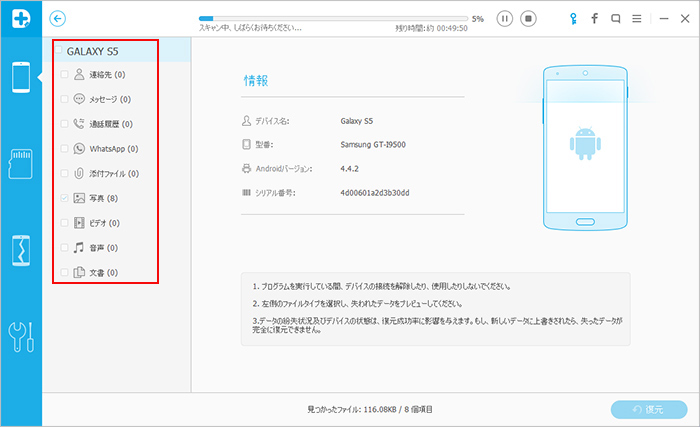Open the 連絡先 (0) category
Viewport: 700px width, 427px height.
(107, 75)
